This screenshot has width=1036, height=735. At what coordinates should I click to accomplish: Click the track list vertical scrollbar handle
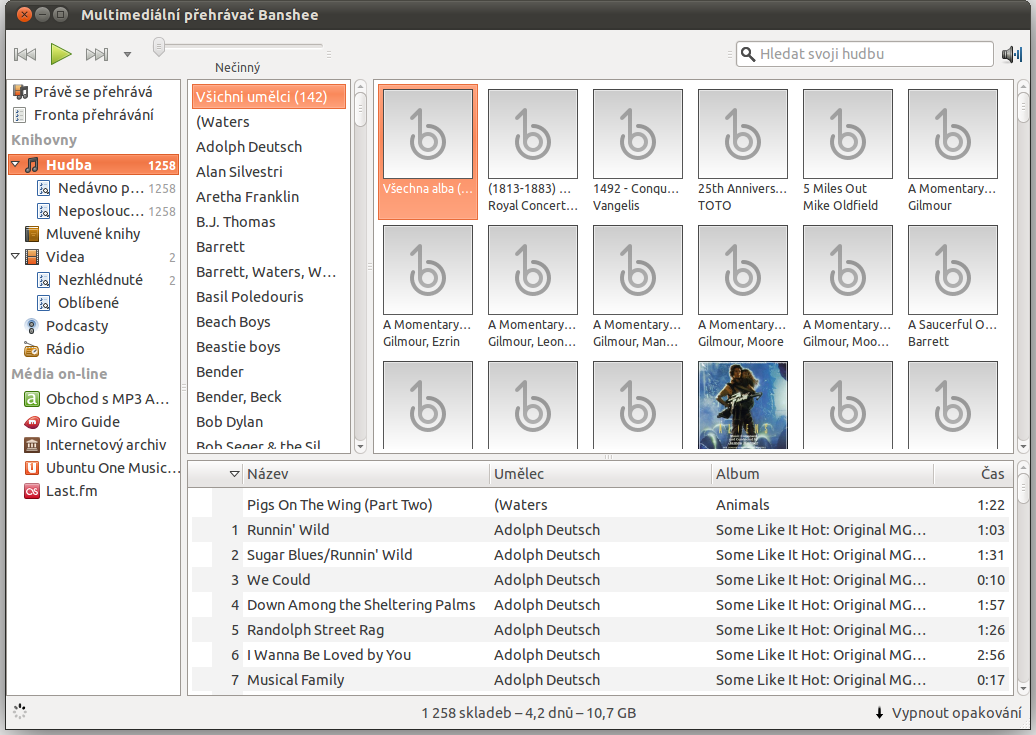pyautogui.click(x=1023, y=487)
